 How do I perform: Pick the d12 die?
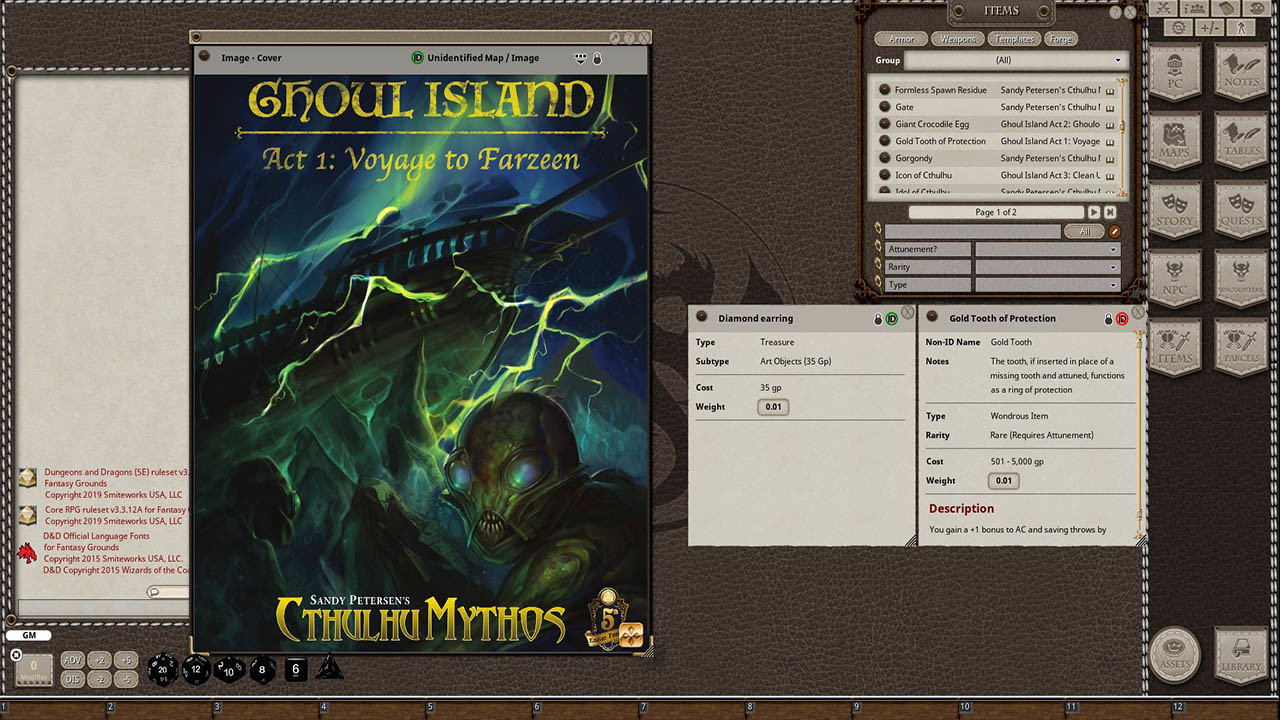coord(197,670)
